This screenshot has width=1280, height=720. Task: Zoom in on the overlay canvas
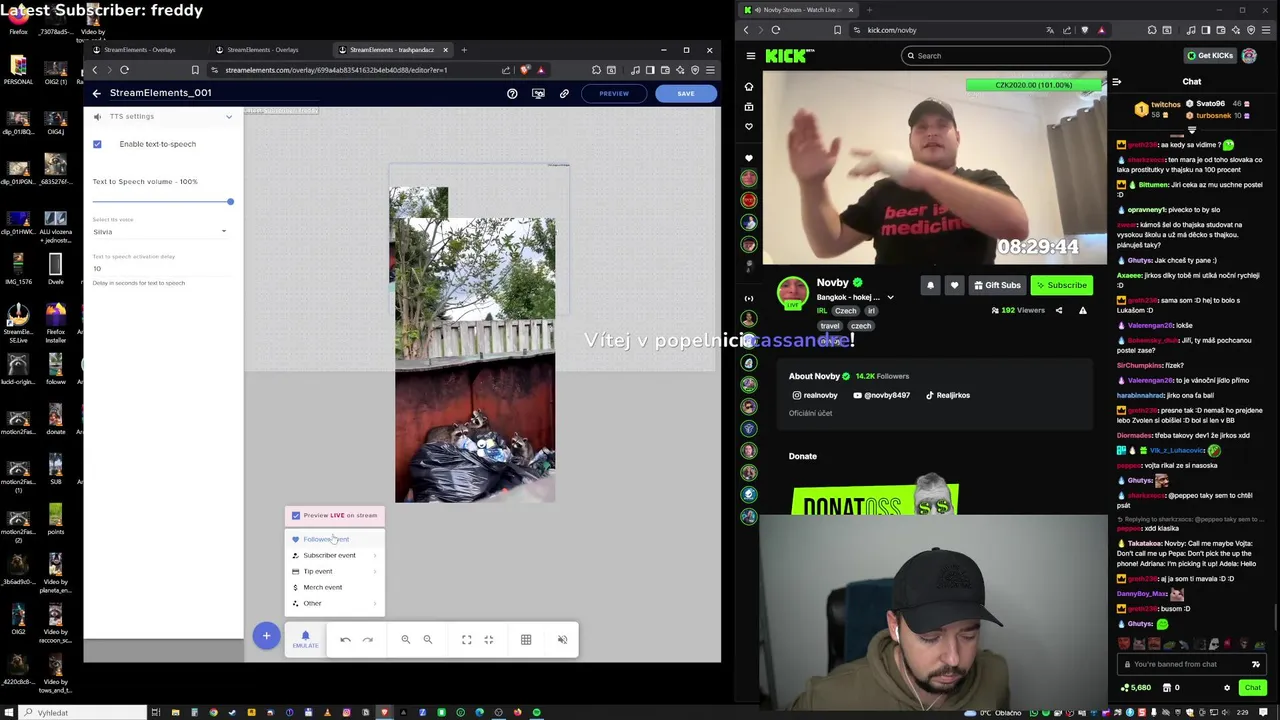click(405, 640)
